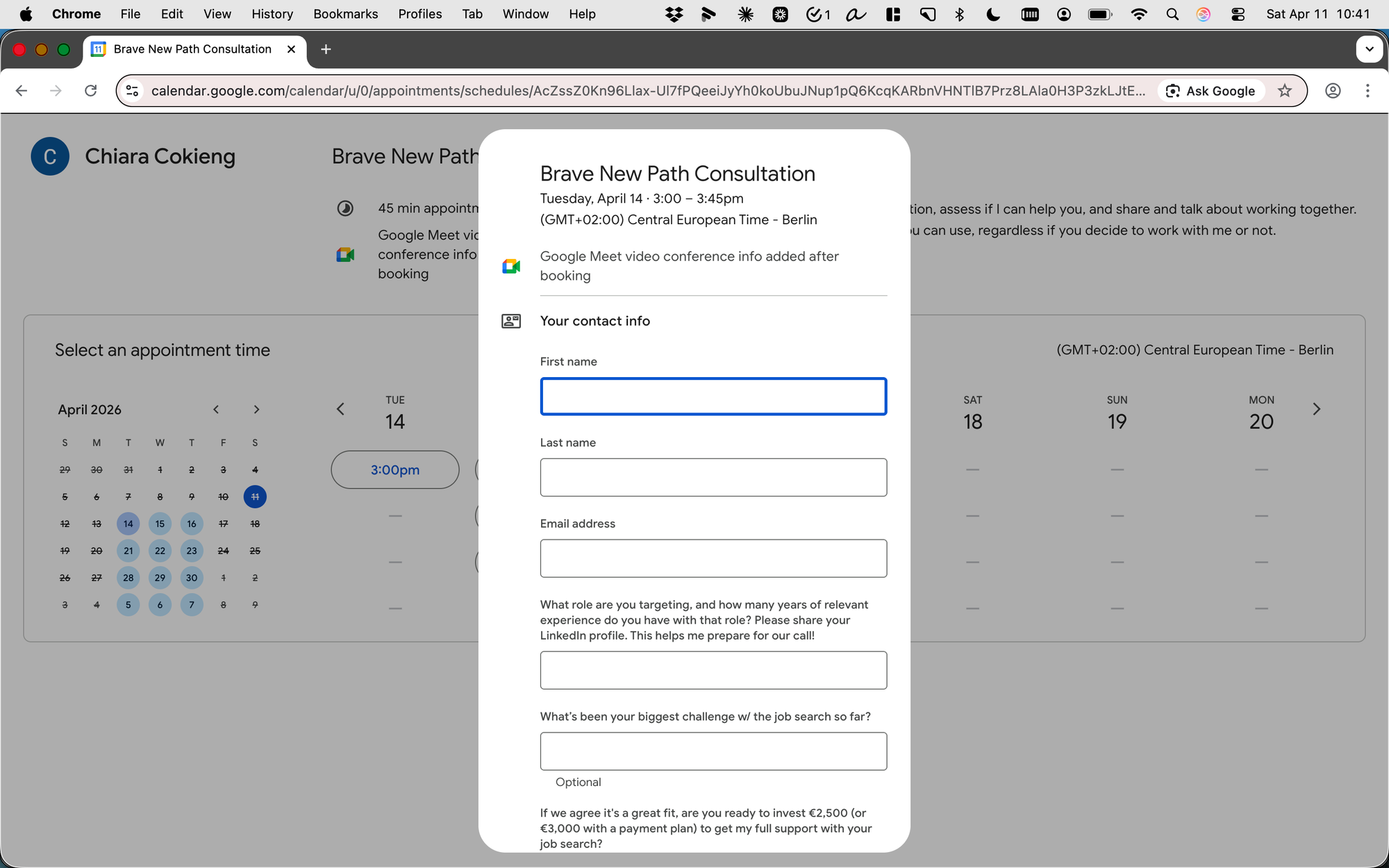Go to next month in mini calendar
This screenshot has width=1389, height=868.
pyautogui.click(x=256, y=410)
